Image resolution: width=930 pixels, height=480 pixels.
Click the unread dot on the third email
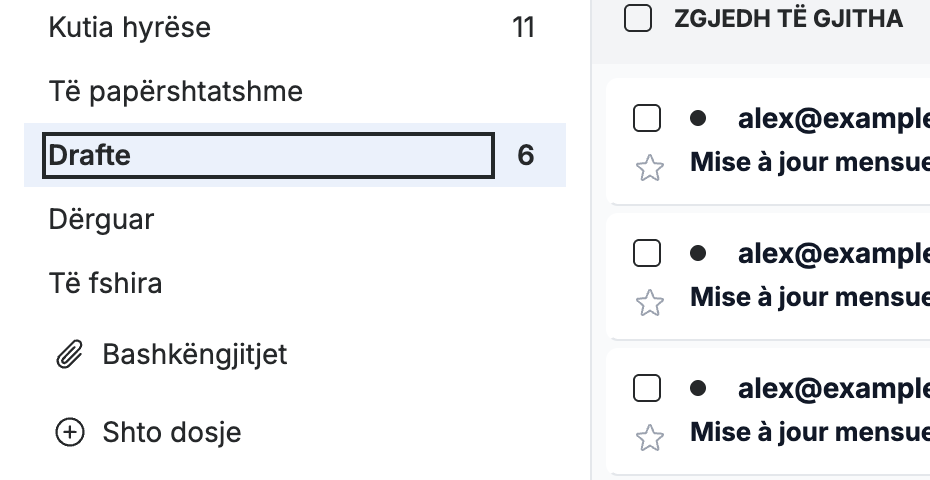coord(698,388)
